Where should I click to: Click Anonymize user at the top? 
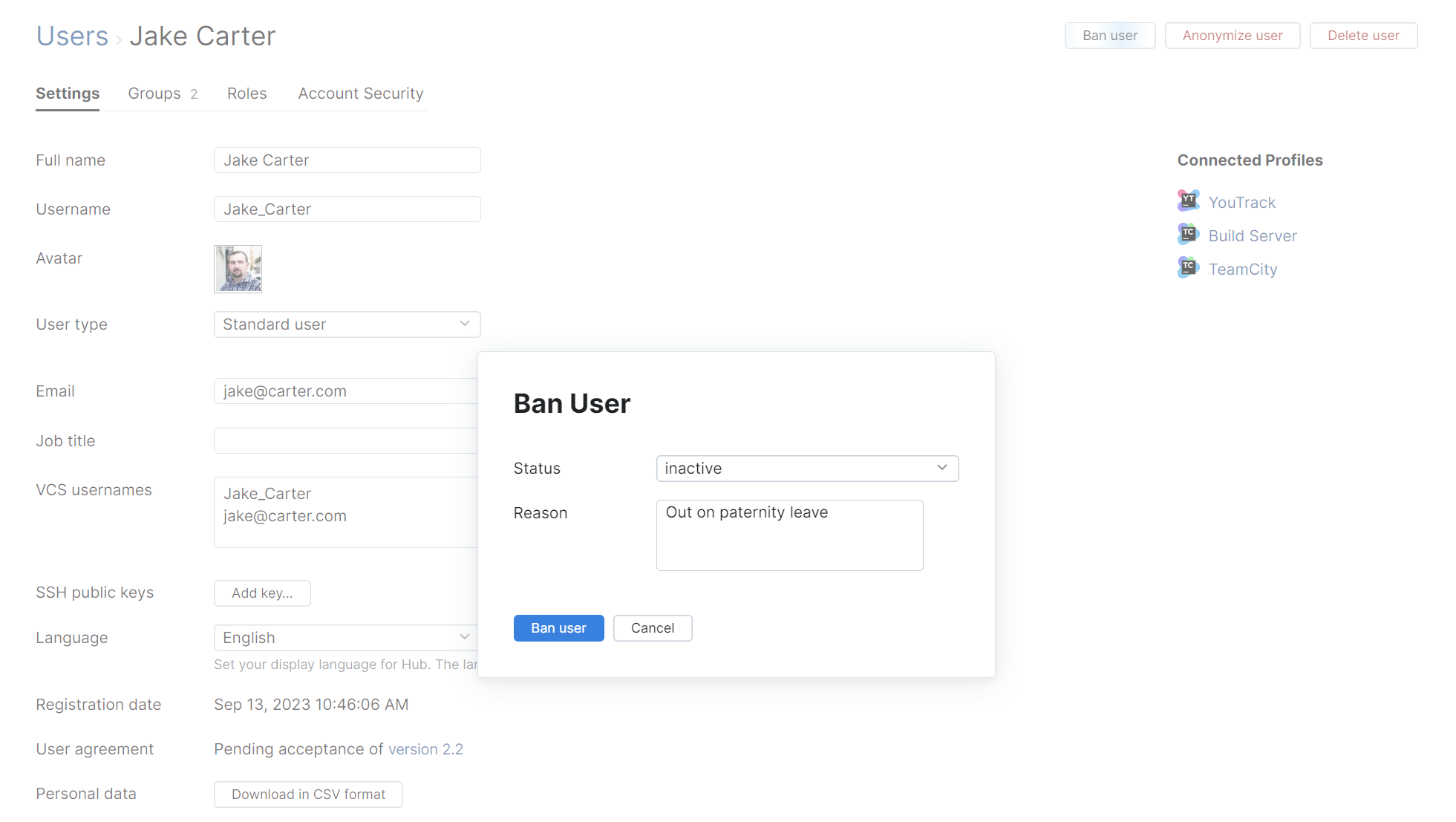pos(1232,35)
